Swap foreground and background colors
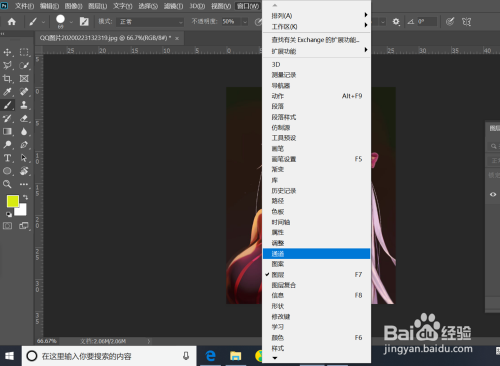 click(x=26, y=197)
